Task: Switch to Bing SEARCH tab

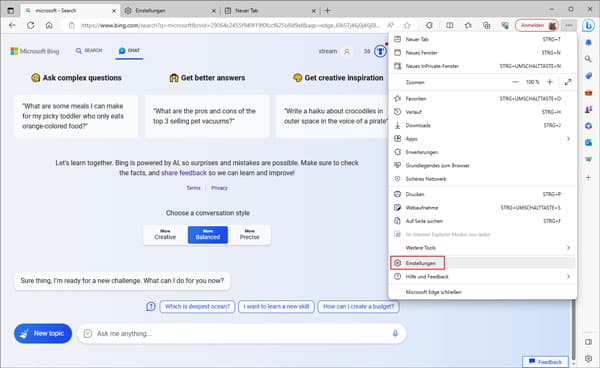Action: tap(89, 50)
